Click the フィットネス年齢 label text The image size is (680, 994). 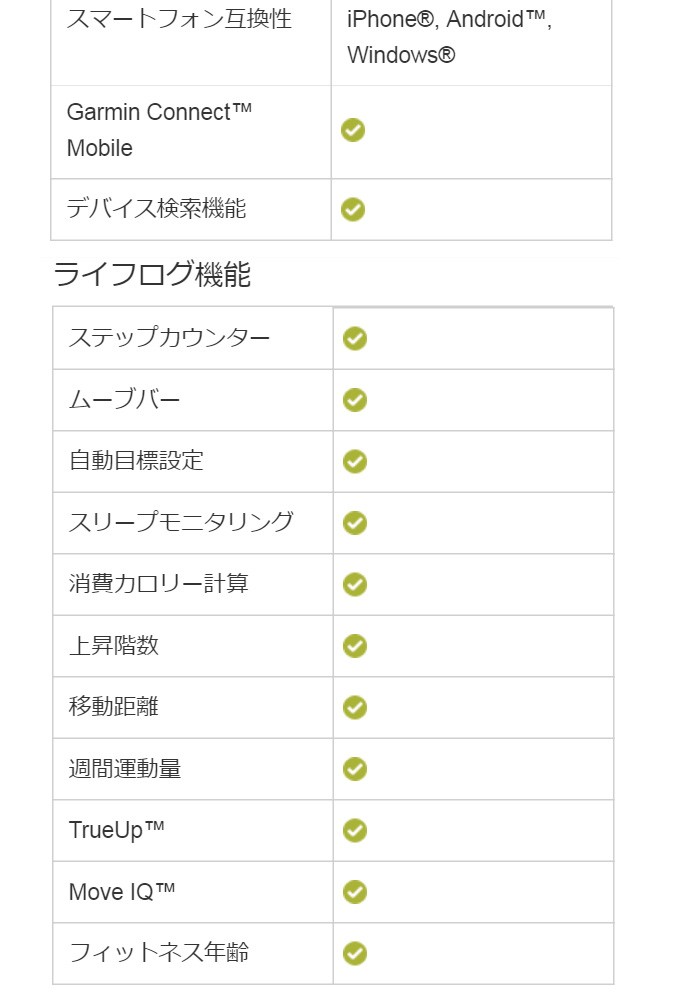(159, 953)
